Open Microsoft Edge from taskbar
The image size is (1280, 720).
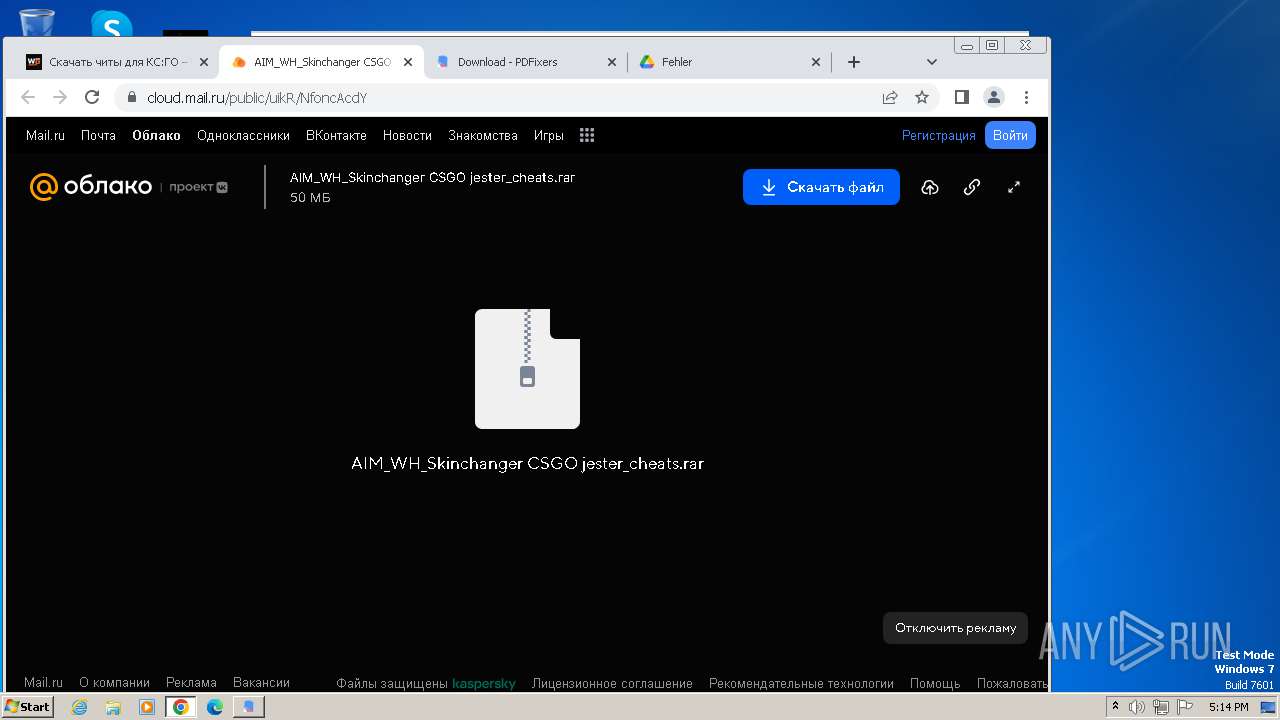point(215,707)
